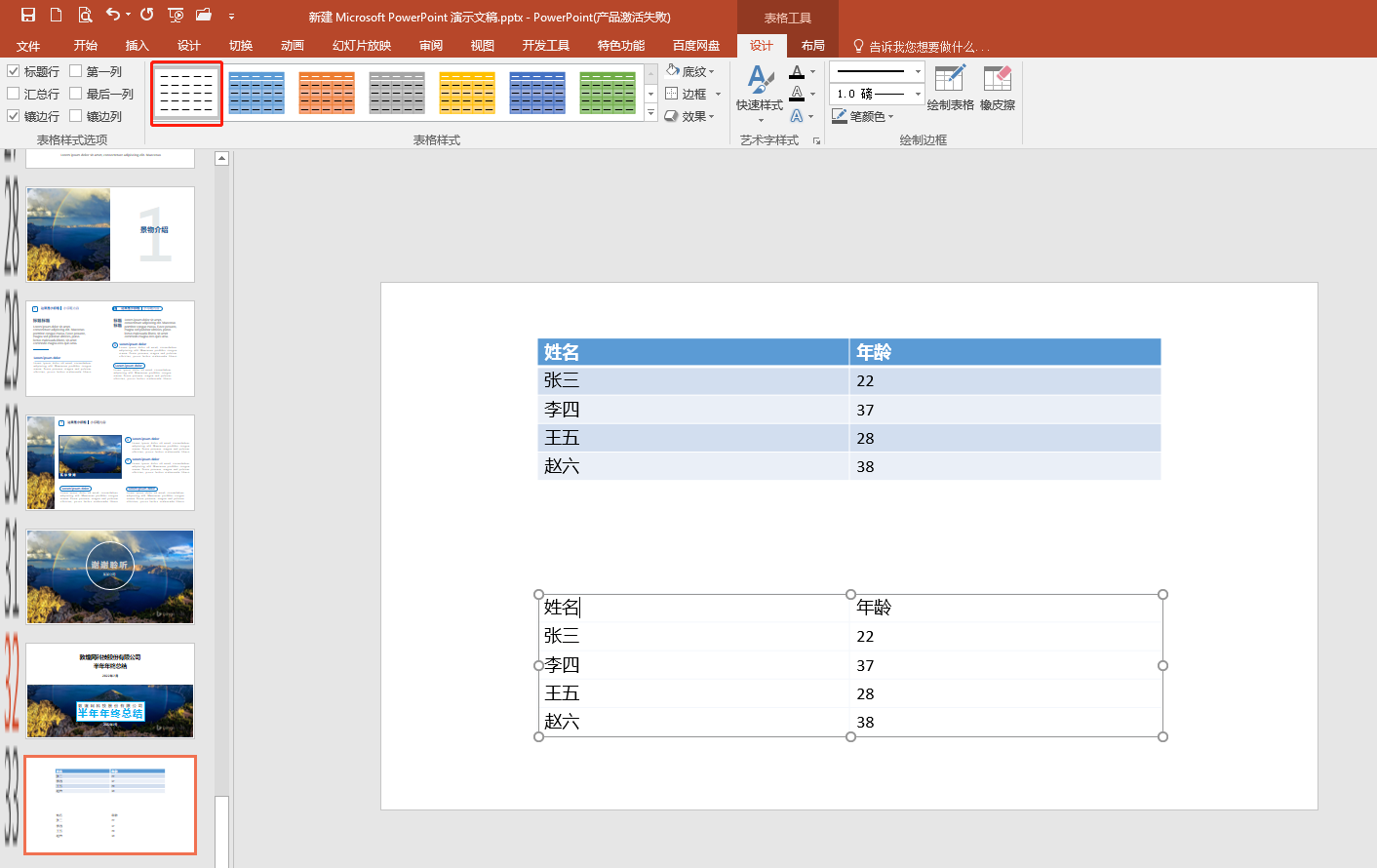
Task: Switch to the 切换 Transitions tab
Action: [241, 46]
